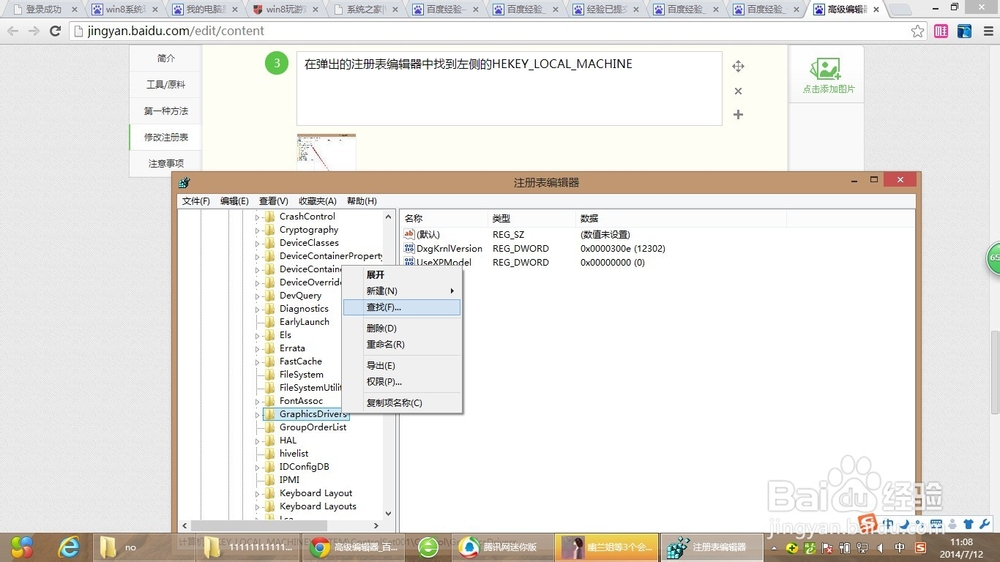This screenshot has height=562, width=1000.
Task: Select the FontAssoc folder icon
Action: [270, 401]
